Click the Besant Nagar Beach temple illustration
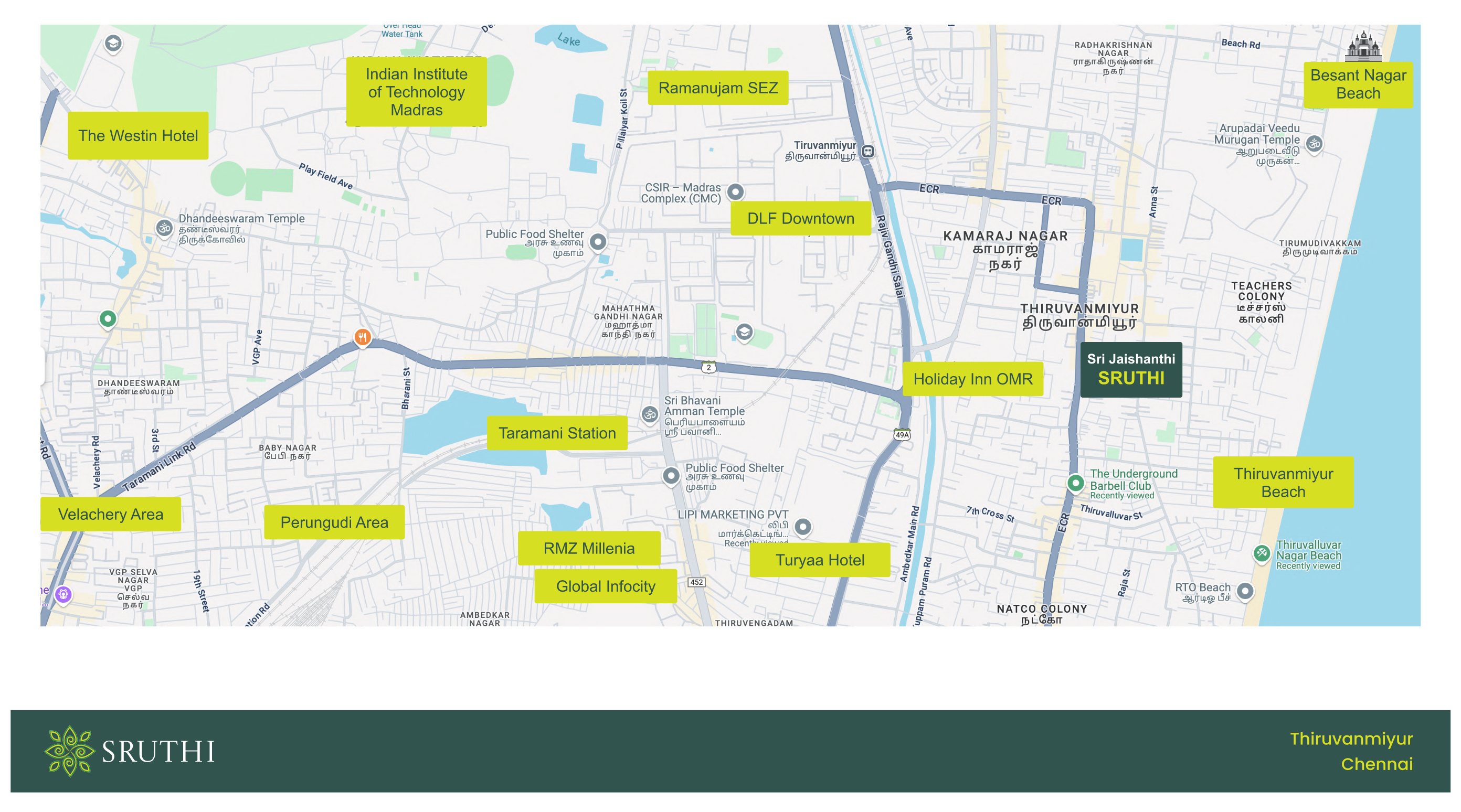1461x812 pixels. click(1363, 47)
